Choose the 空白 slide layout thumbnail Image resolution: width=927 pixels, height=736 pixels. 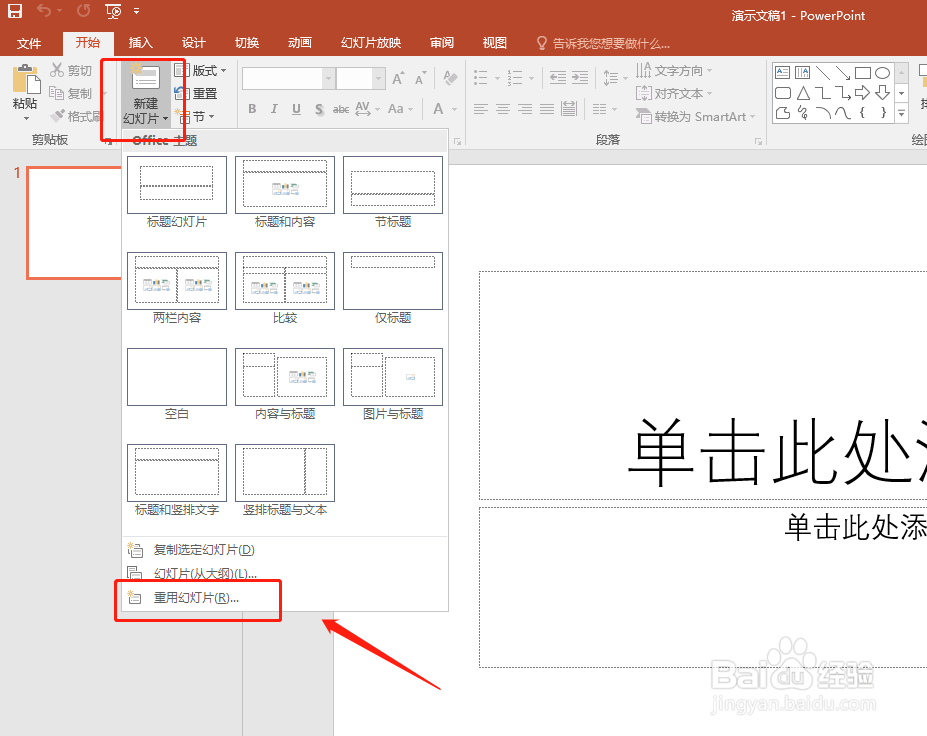click(x=176, y=377)
